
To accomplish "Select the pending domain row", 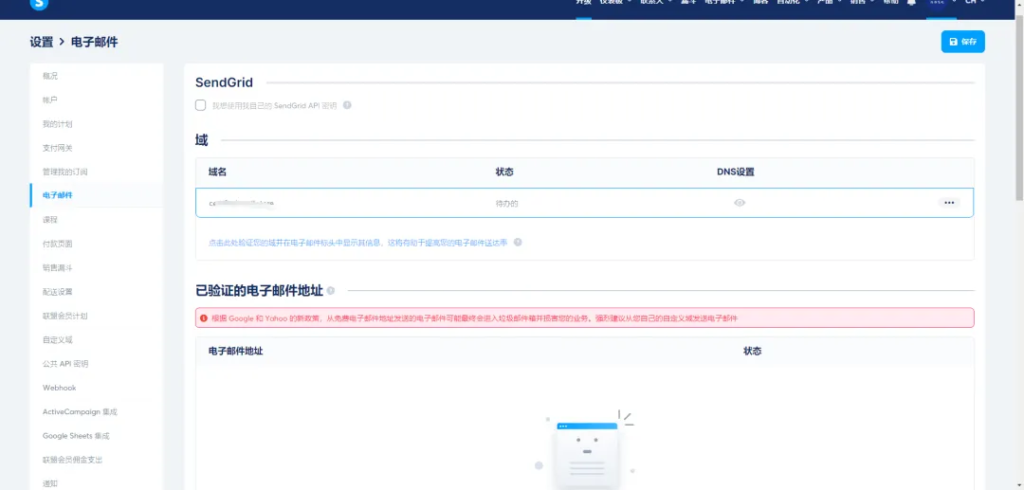I will (584, 203).
